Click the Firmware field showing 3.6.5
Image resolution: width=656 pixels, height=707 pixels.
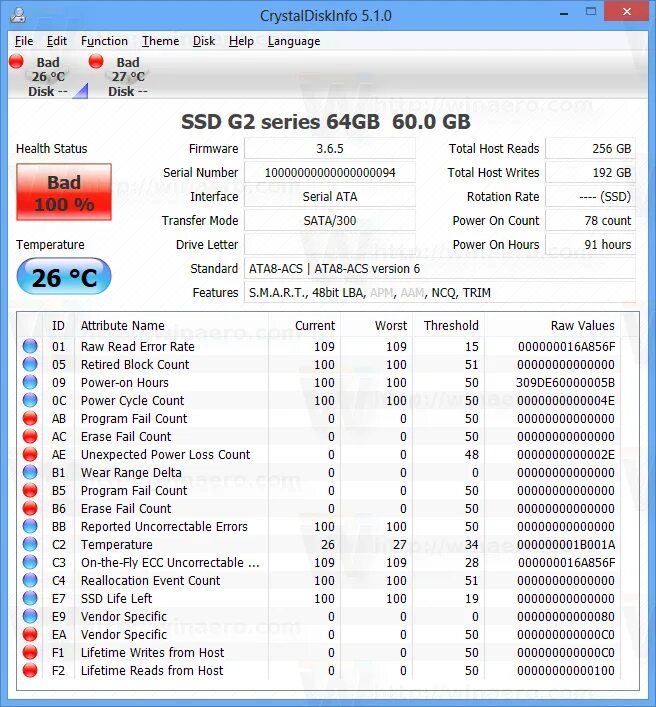click(x=330, y=149)
